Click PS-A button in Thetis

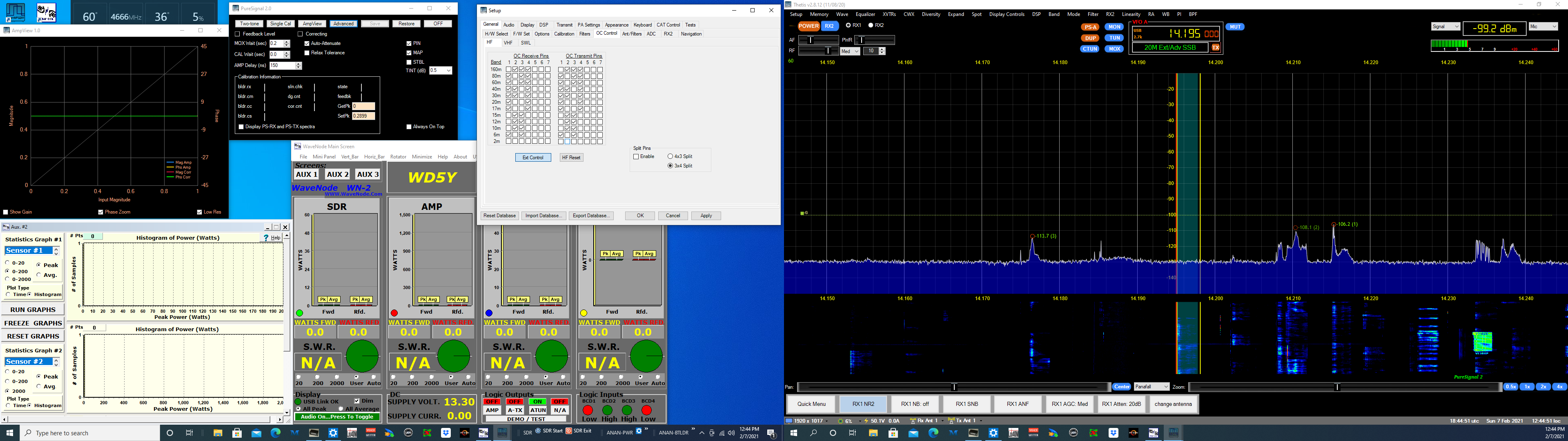[1089, 27]
